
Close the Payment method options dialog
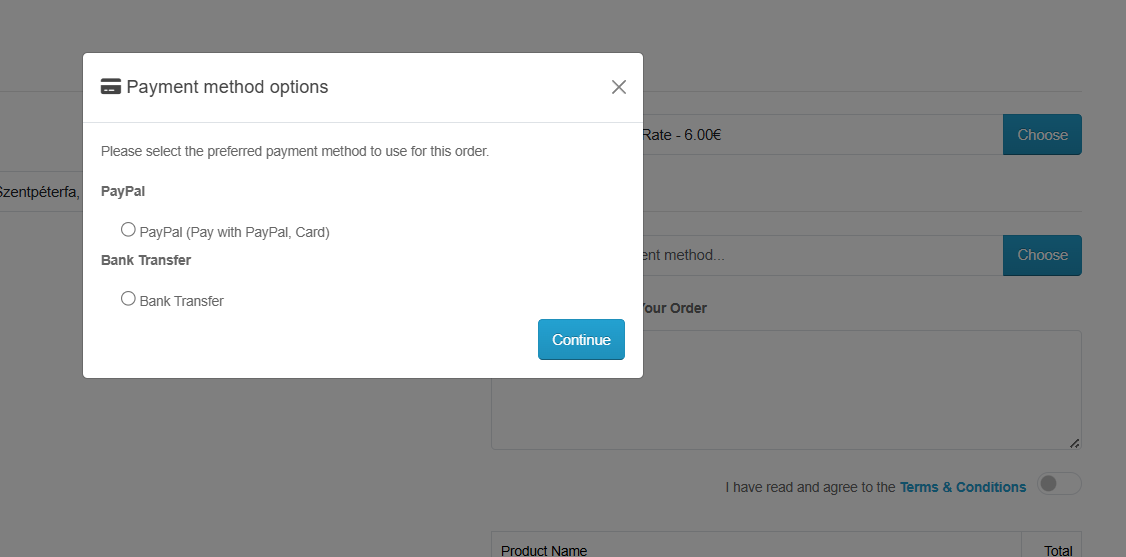tap(619, 87)
